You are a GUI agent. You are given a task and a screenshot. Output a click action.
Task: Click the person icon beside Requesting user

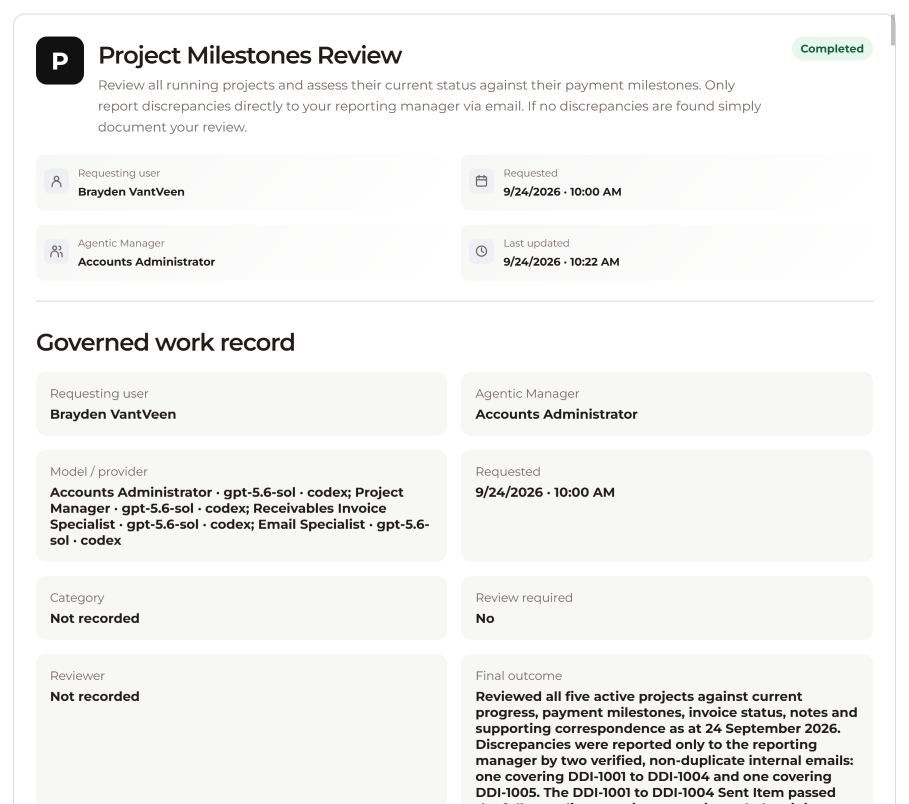[x=56, y=181]
